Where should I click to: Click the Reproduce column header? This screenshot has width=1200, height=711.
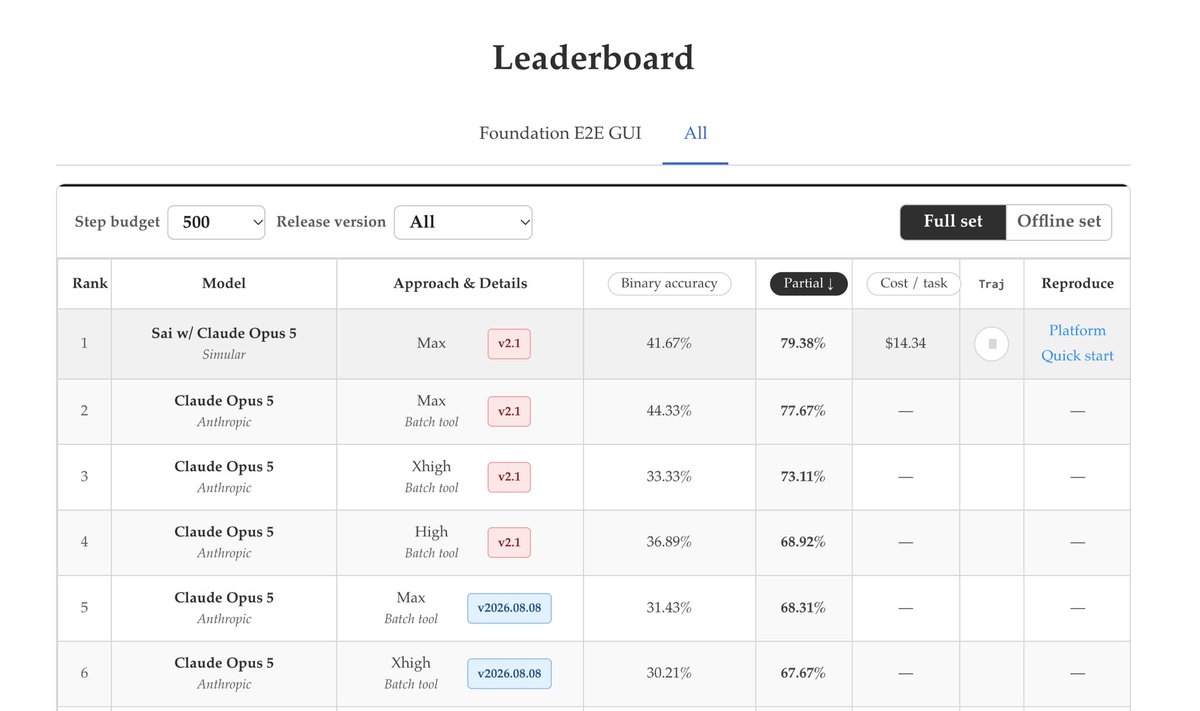click(x=1077, y=284)
